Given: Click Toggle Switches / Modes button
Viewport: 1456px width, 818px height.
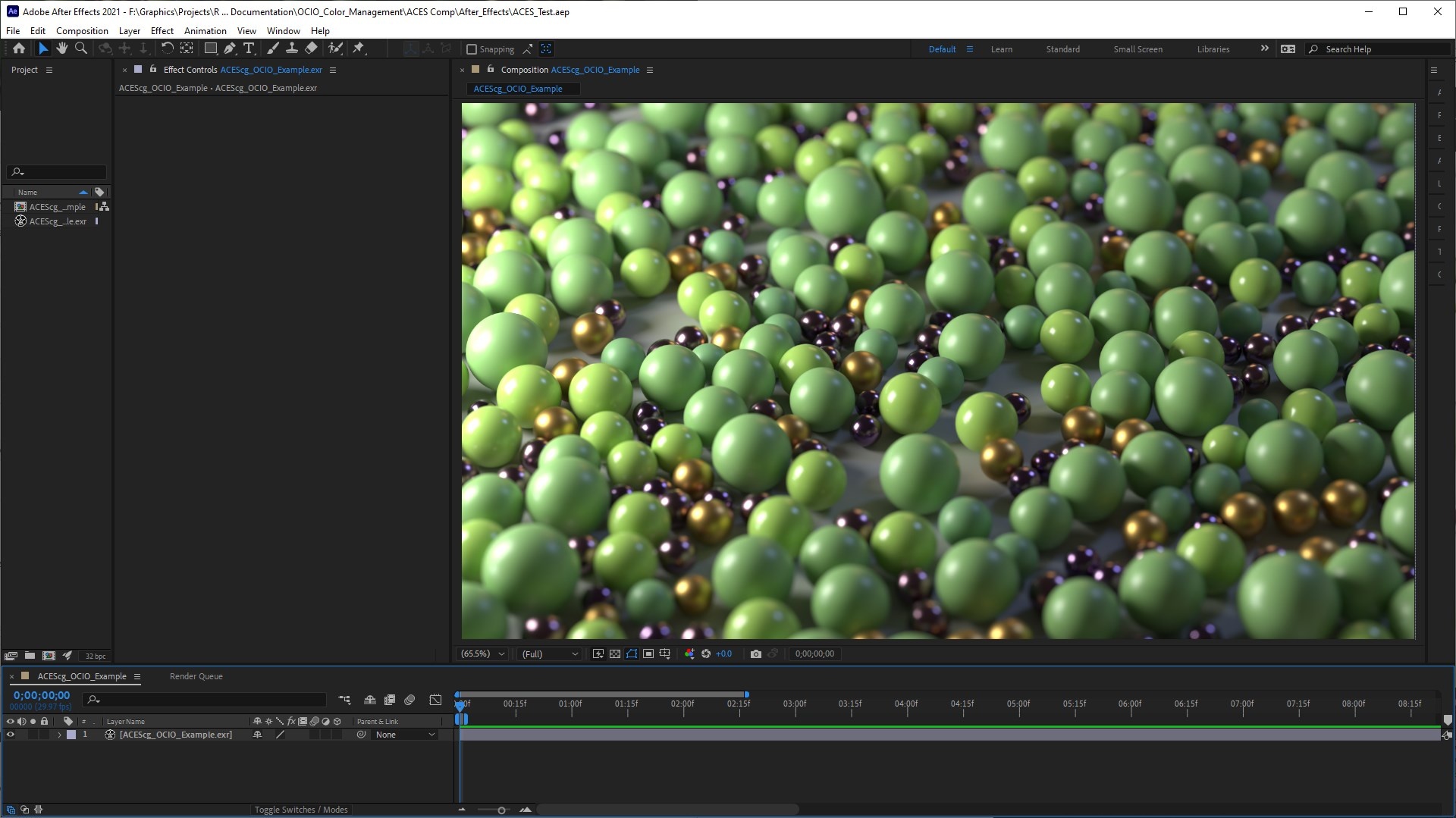Looking at the screenshot, I should click(301, 810).
